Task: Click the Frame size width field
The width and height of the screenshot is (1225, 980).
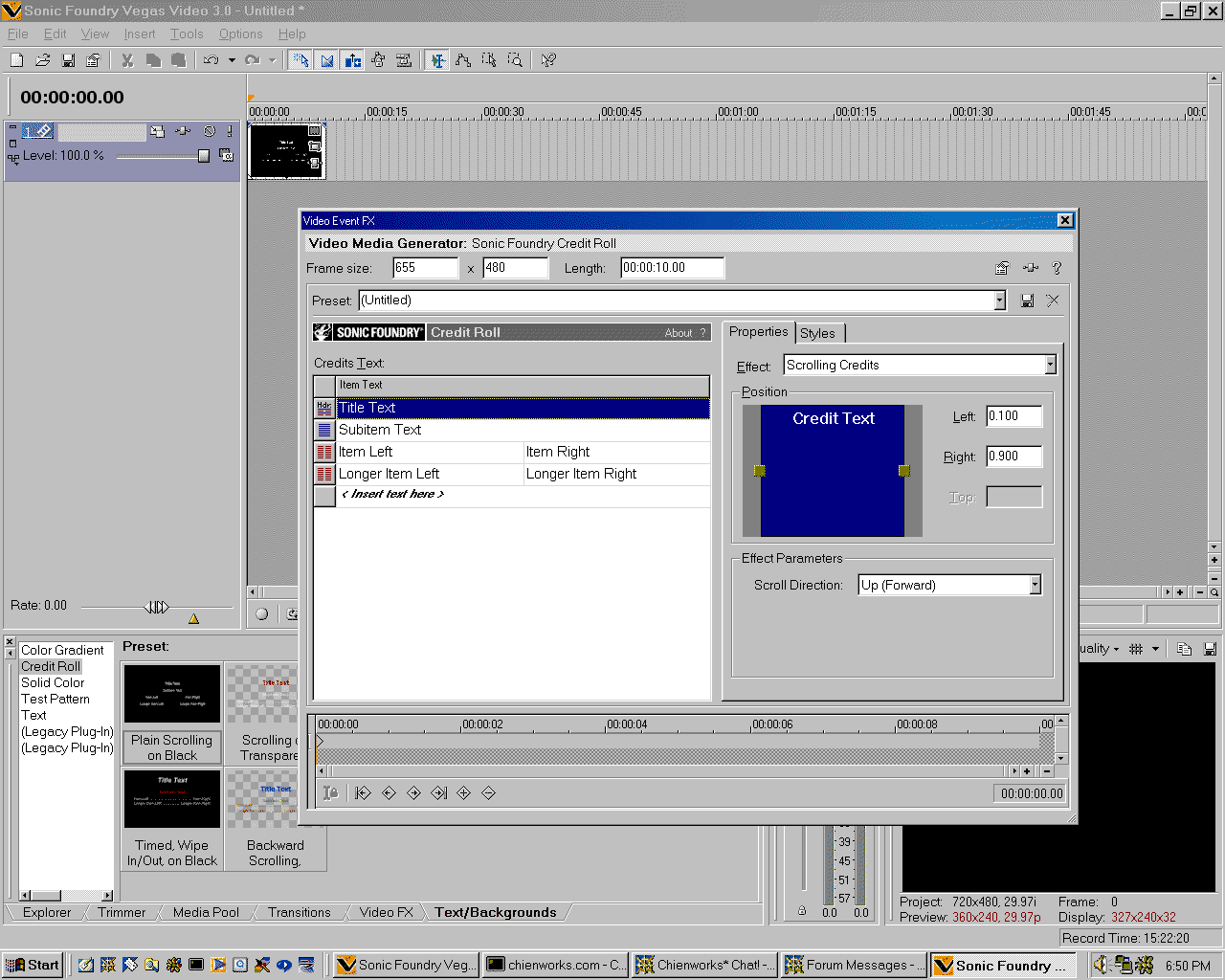Action: coord(426,268)
